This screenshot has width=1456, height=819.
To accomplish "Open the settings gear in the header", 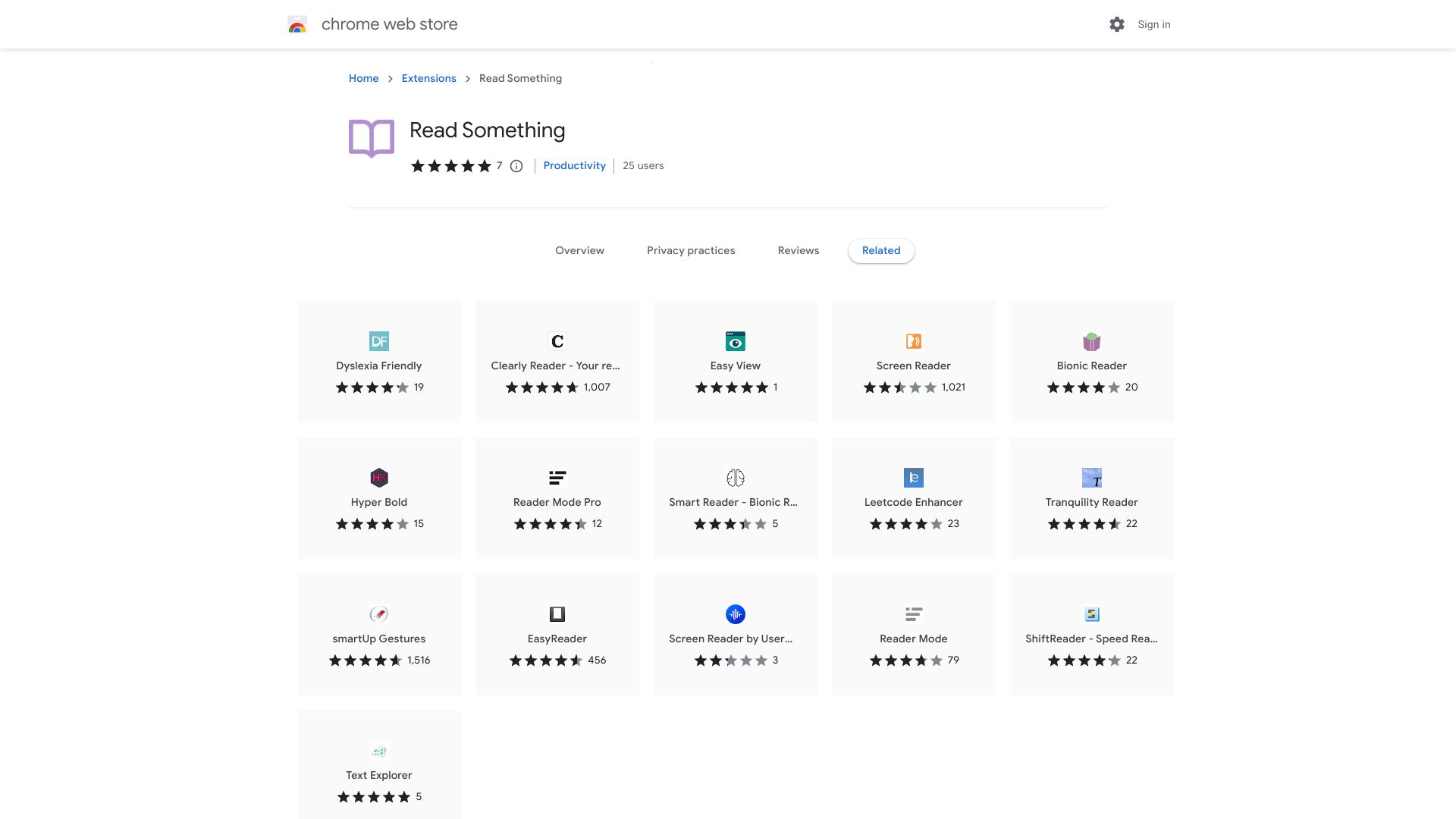I will point(1117,24).
